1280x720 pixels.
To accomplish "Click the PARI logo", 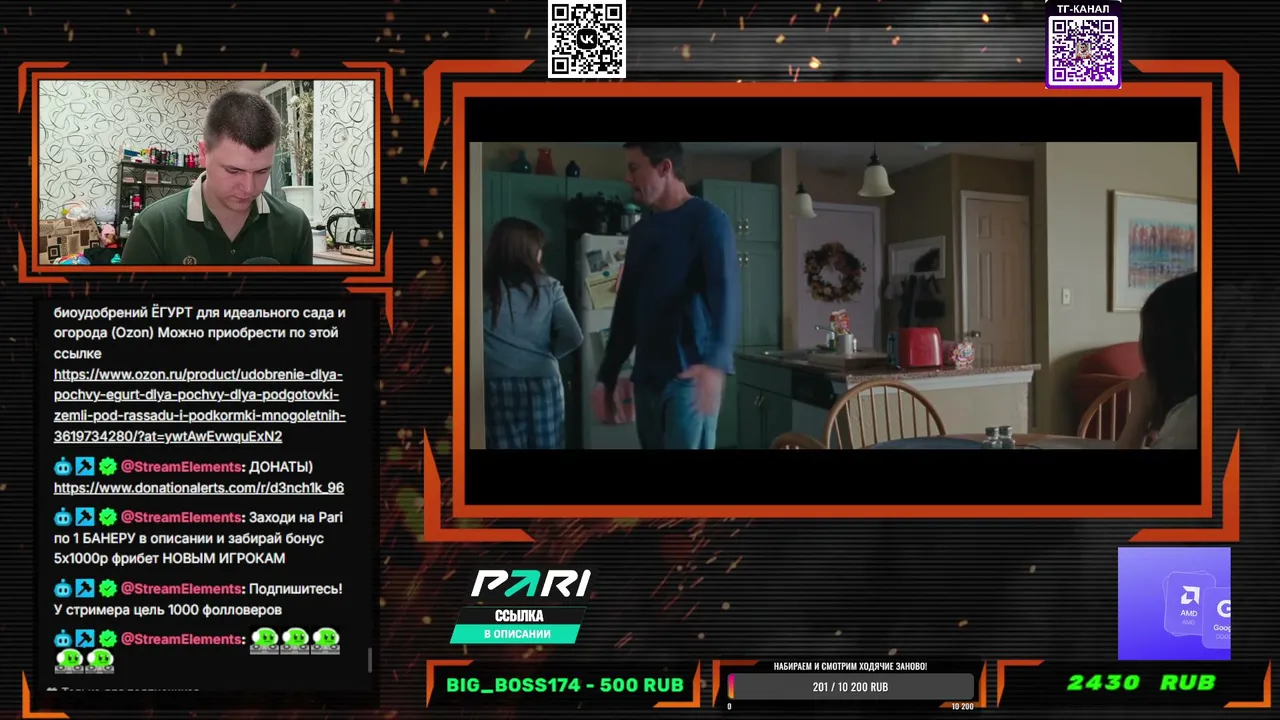I will click(531, 584).
